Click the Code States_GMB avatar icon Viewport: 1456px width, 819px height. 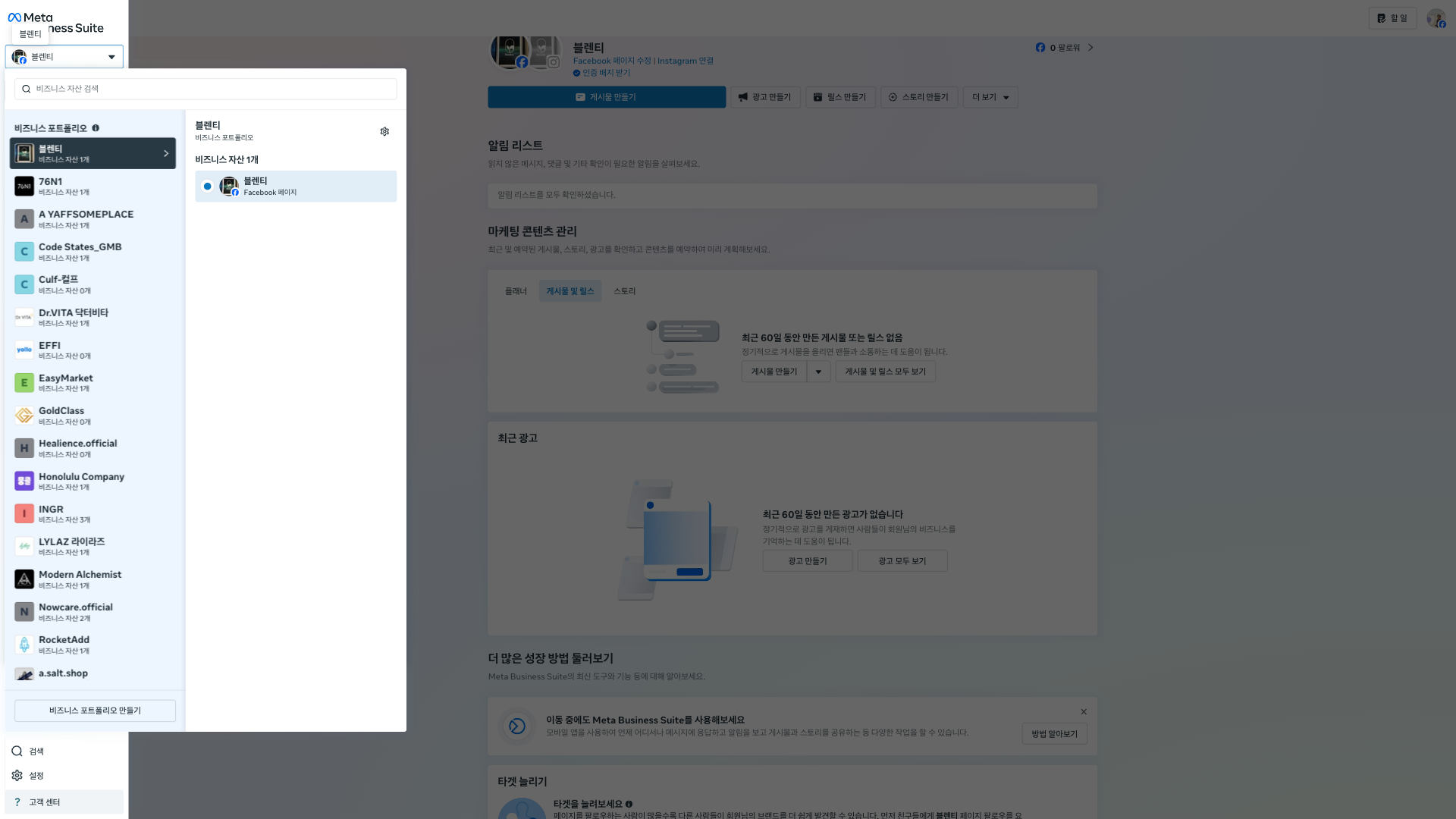click(24, 252)
